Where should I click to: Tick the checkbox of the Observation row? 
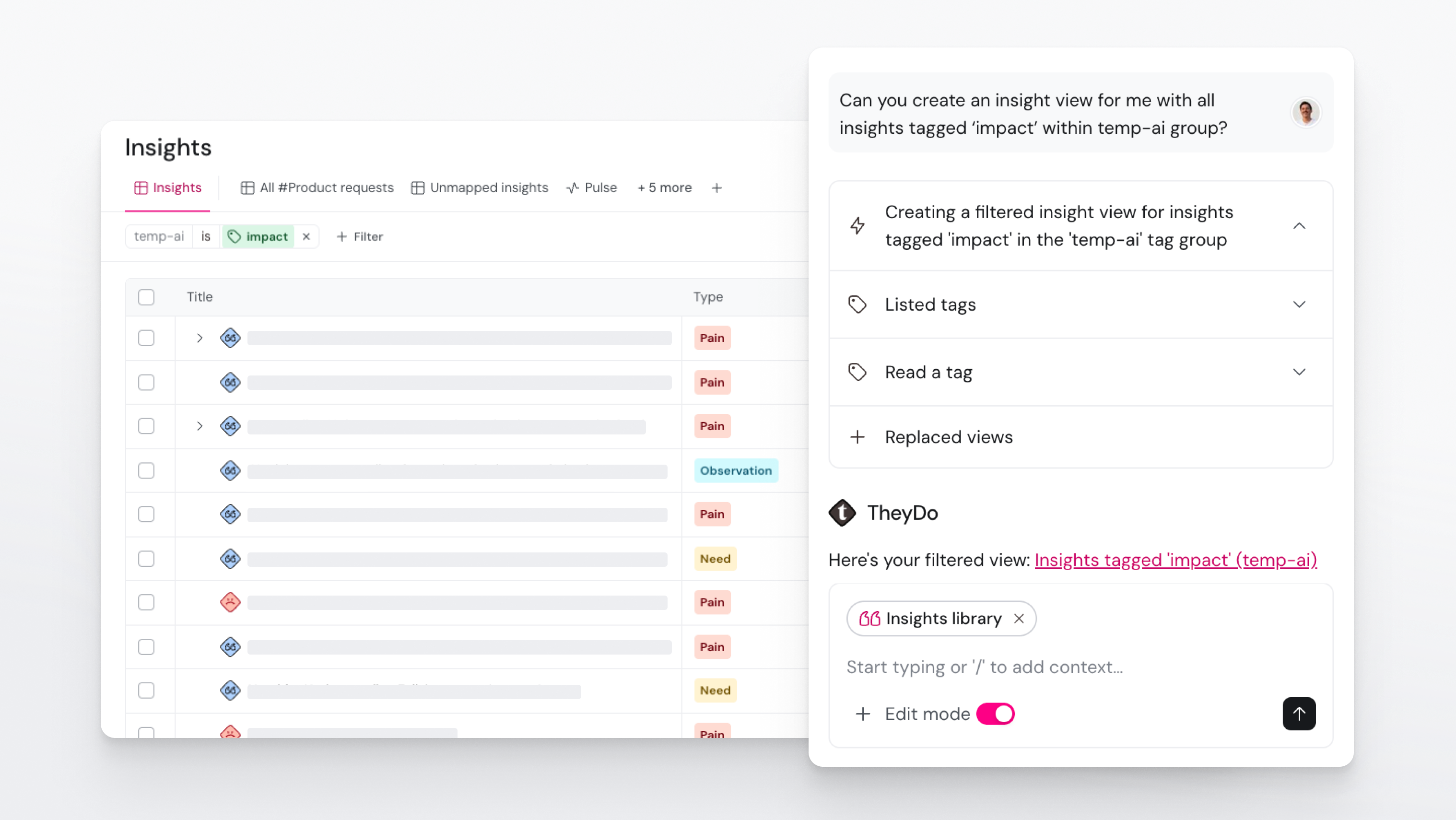146,471
